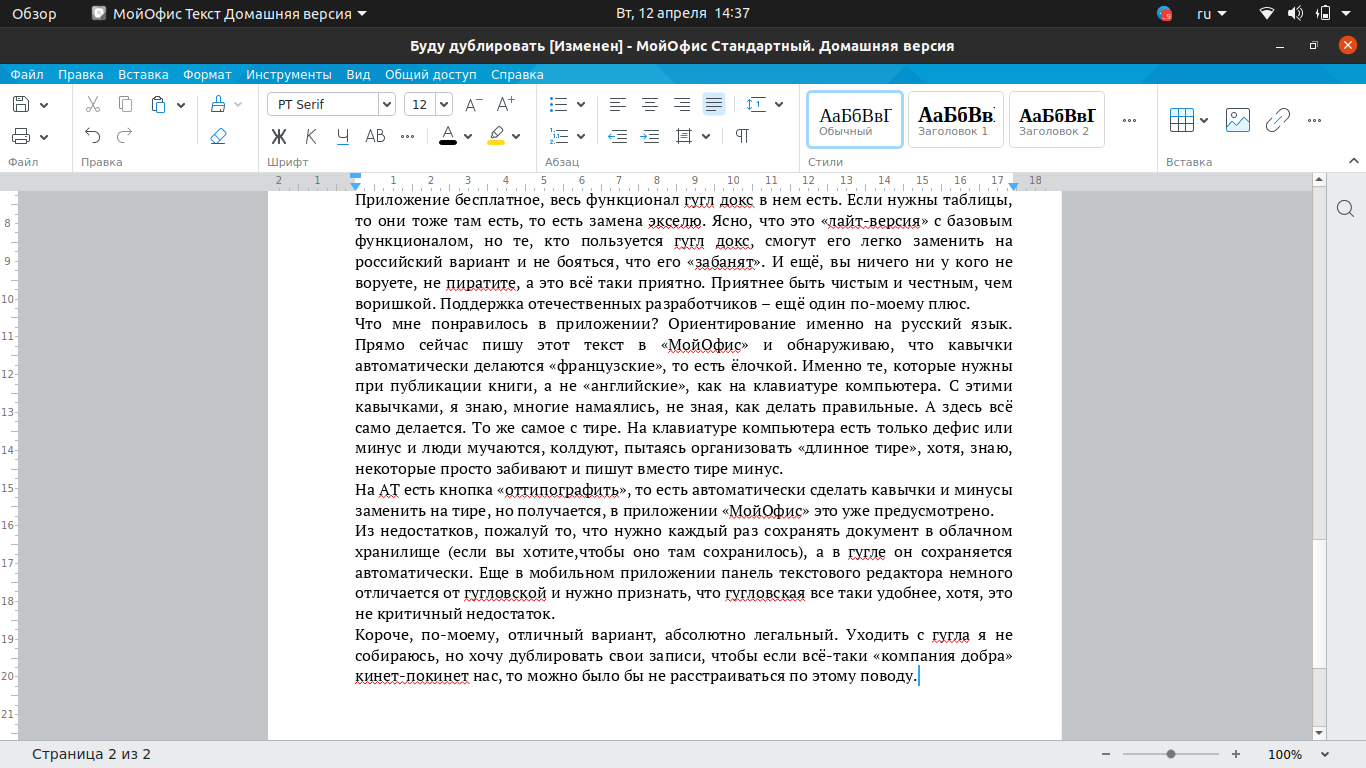Image resolution: width=1366 pixels, height=768 pixels.
Task: Center align the text
Action: coord(650,104)
